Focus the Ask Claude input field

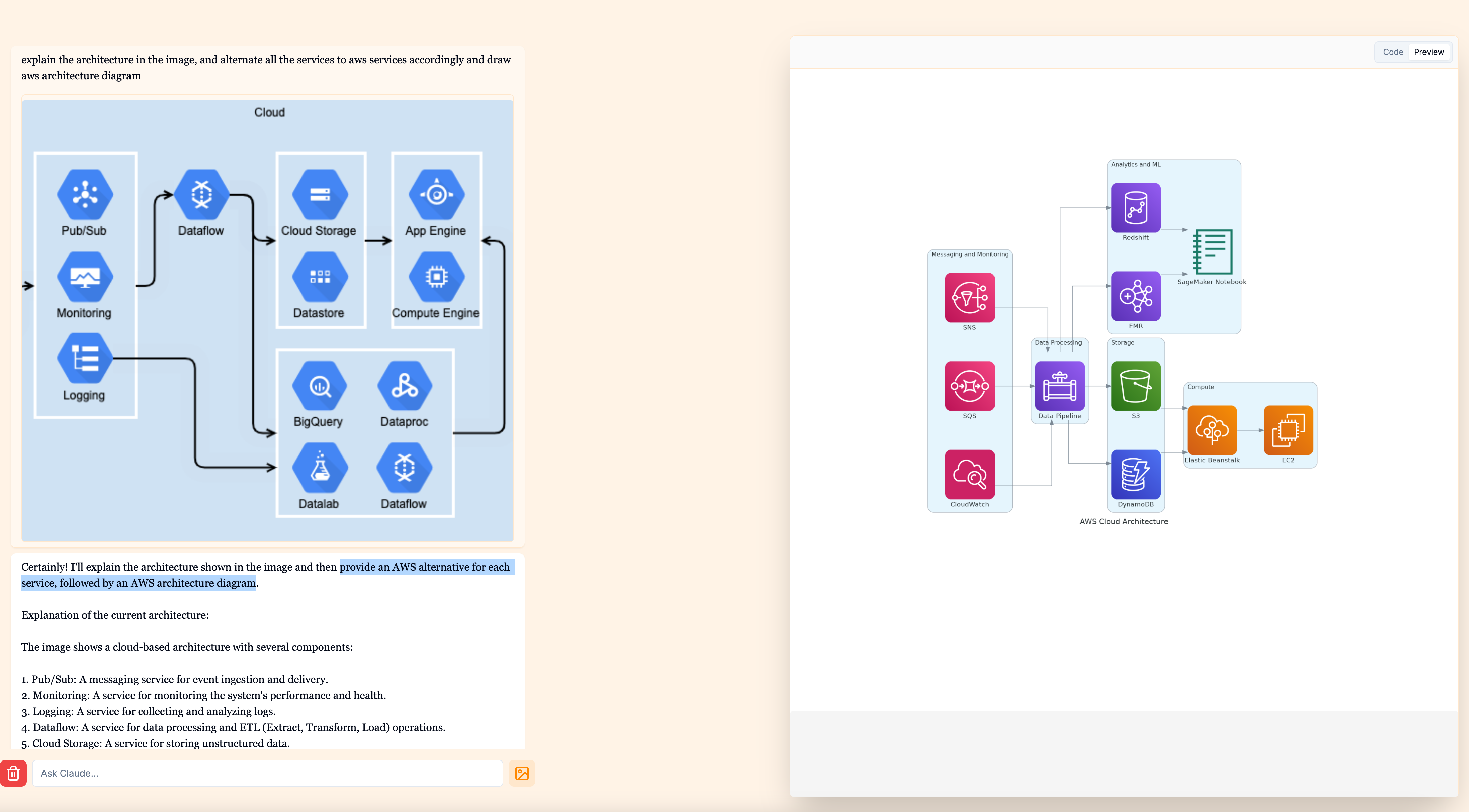(x=267, y=773)
